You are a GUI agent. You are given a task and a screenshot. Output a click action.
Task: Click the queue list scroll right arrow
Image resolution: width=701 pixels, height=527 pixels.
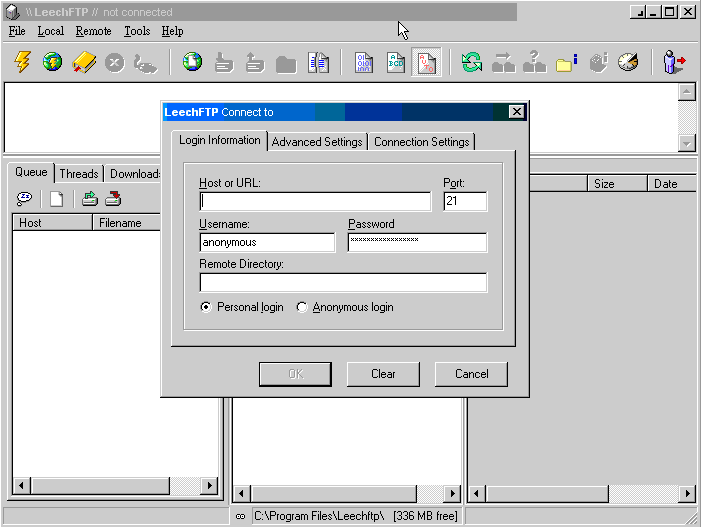click(209, 485)
